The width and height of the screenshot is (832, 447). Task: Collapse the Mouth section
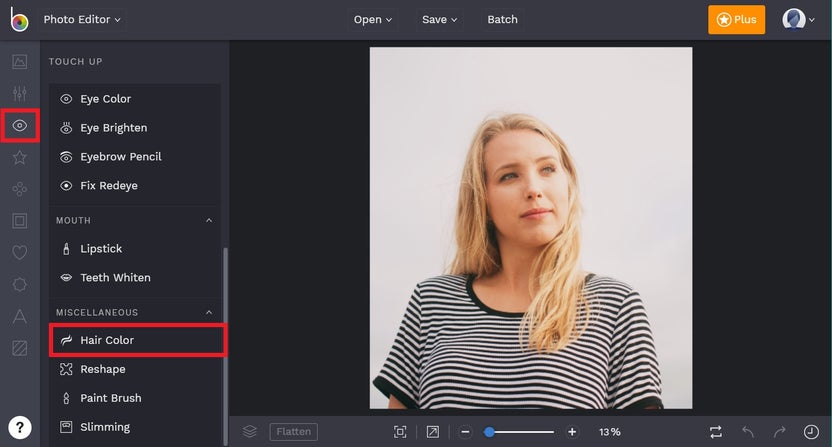coord(209,220)
